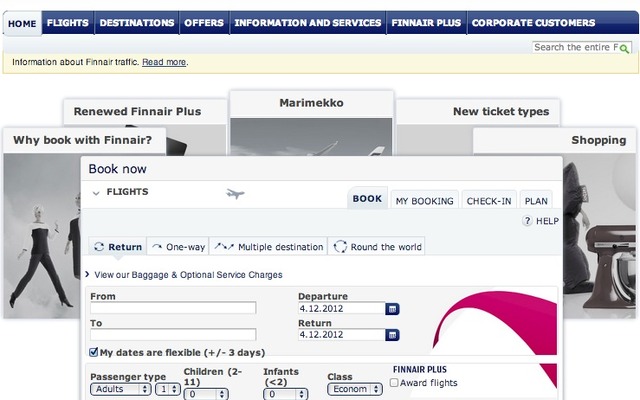Image resolution: width=640 pixels, height=400 pixels.
Task: Open the Children (2-11) count dropdown
Action: [206, 394]
